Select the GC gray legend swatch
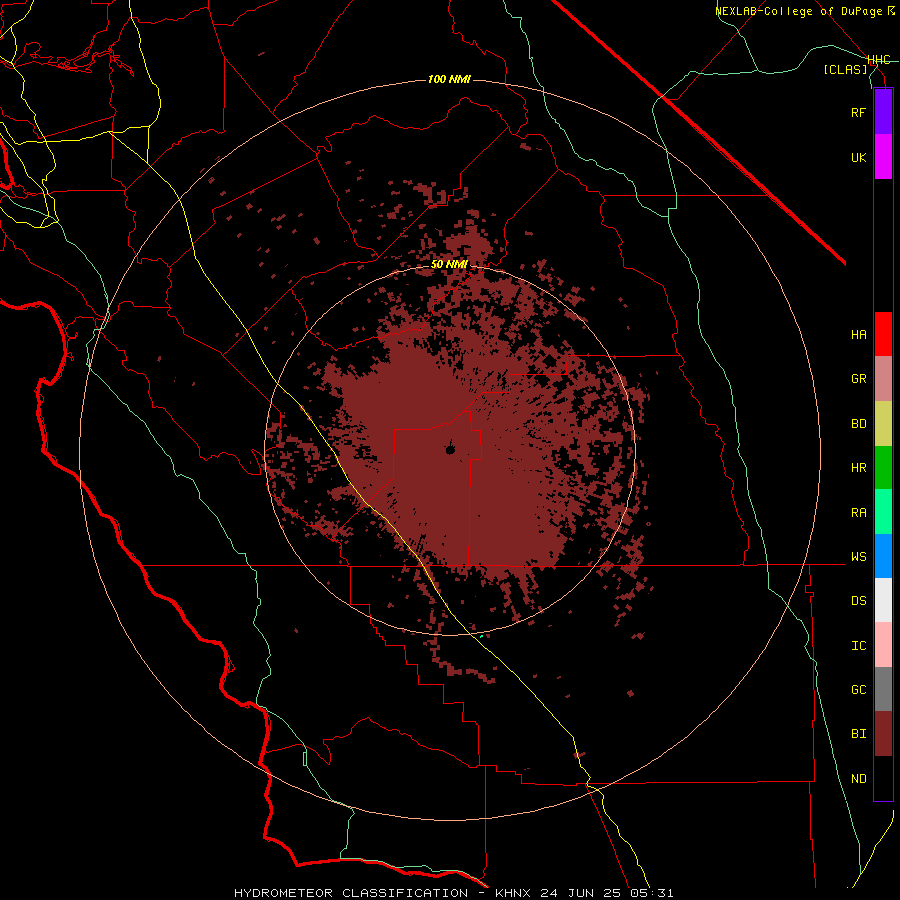 883,689
